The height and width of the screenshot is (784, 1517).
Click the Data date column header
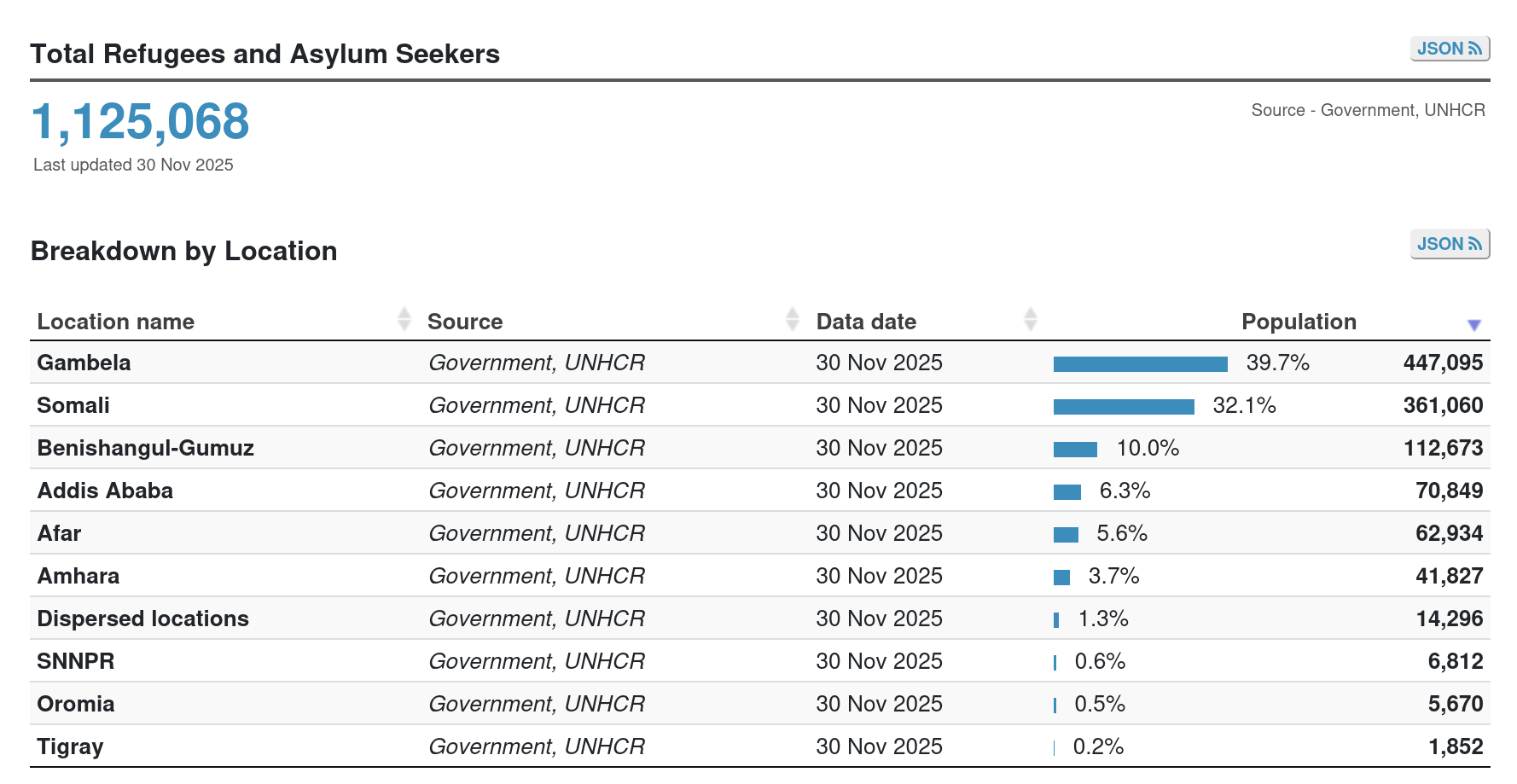click(x=866, y=322)
